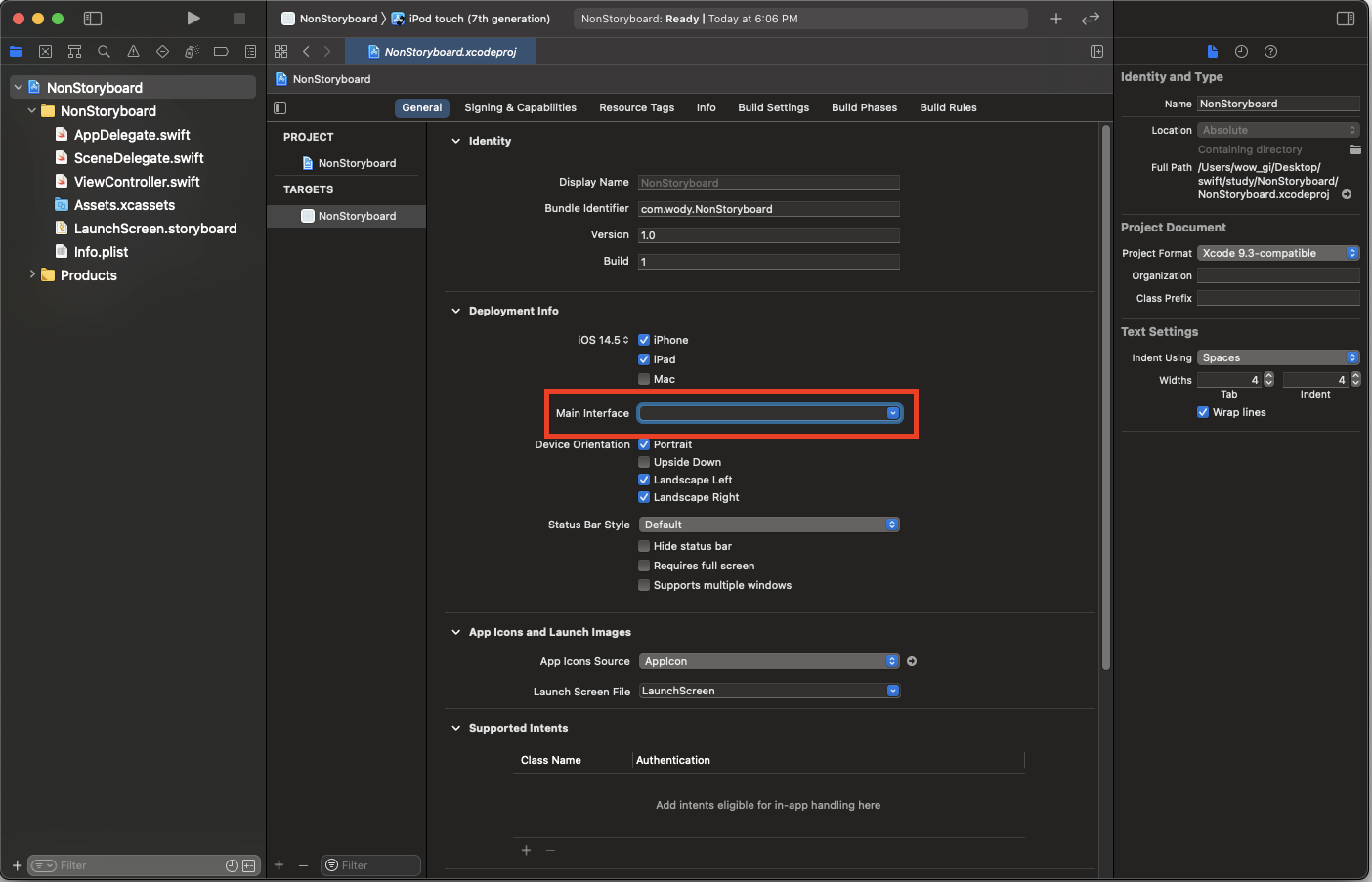Open the Issue navigator warning icon

(133, 51)
